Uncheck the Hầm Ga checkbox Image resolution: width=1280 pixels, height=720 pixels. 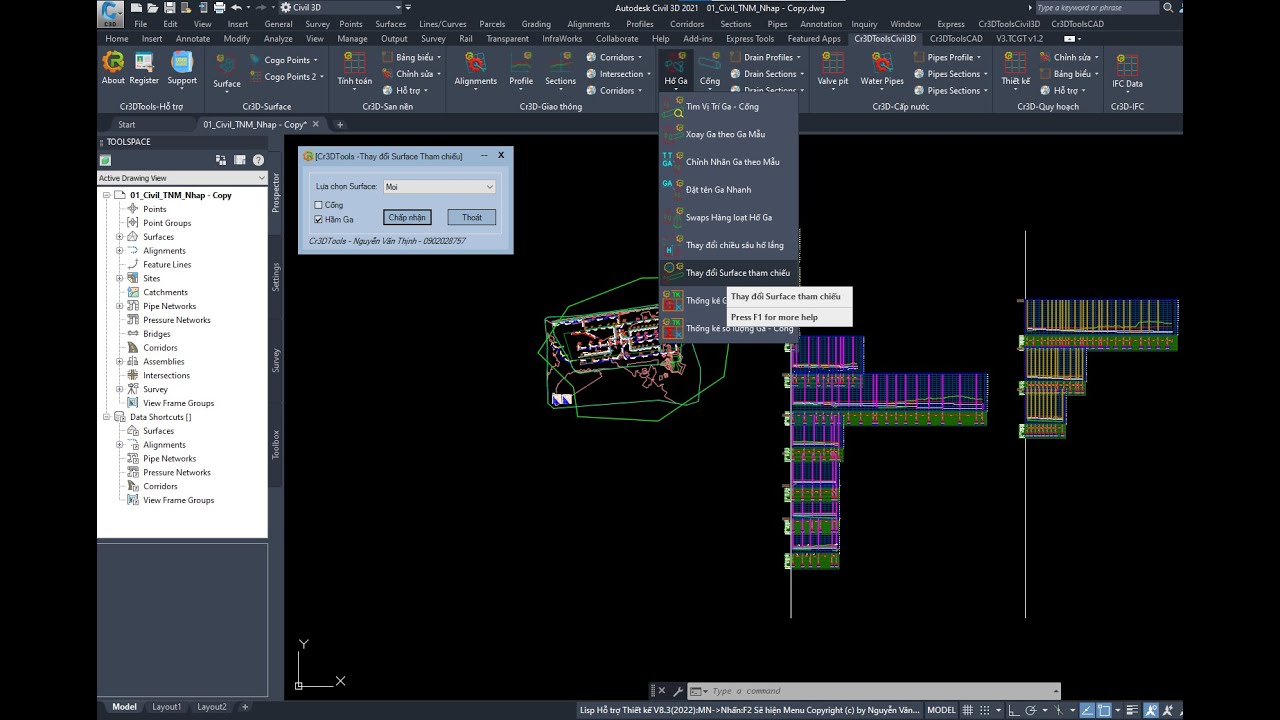[x=318, y=219]
